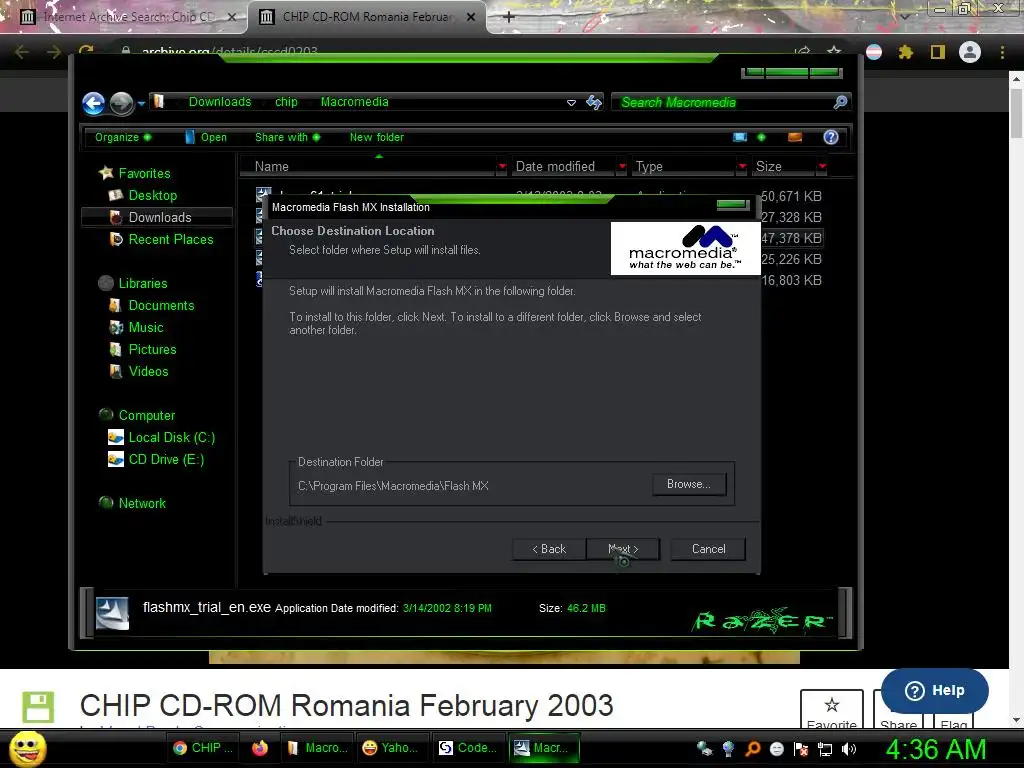
Task: Click the volume speaker tray icon
Action: pyautogui.click(x=849, y=749)
